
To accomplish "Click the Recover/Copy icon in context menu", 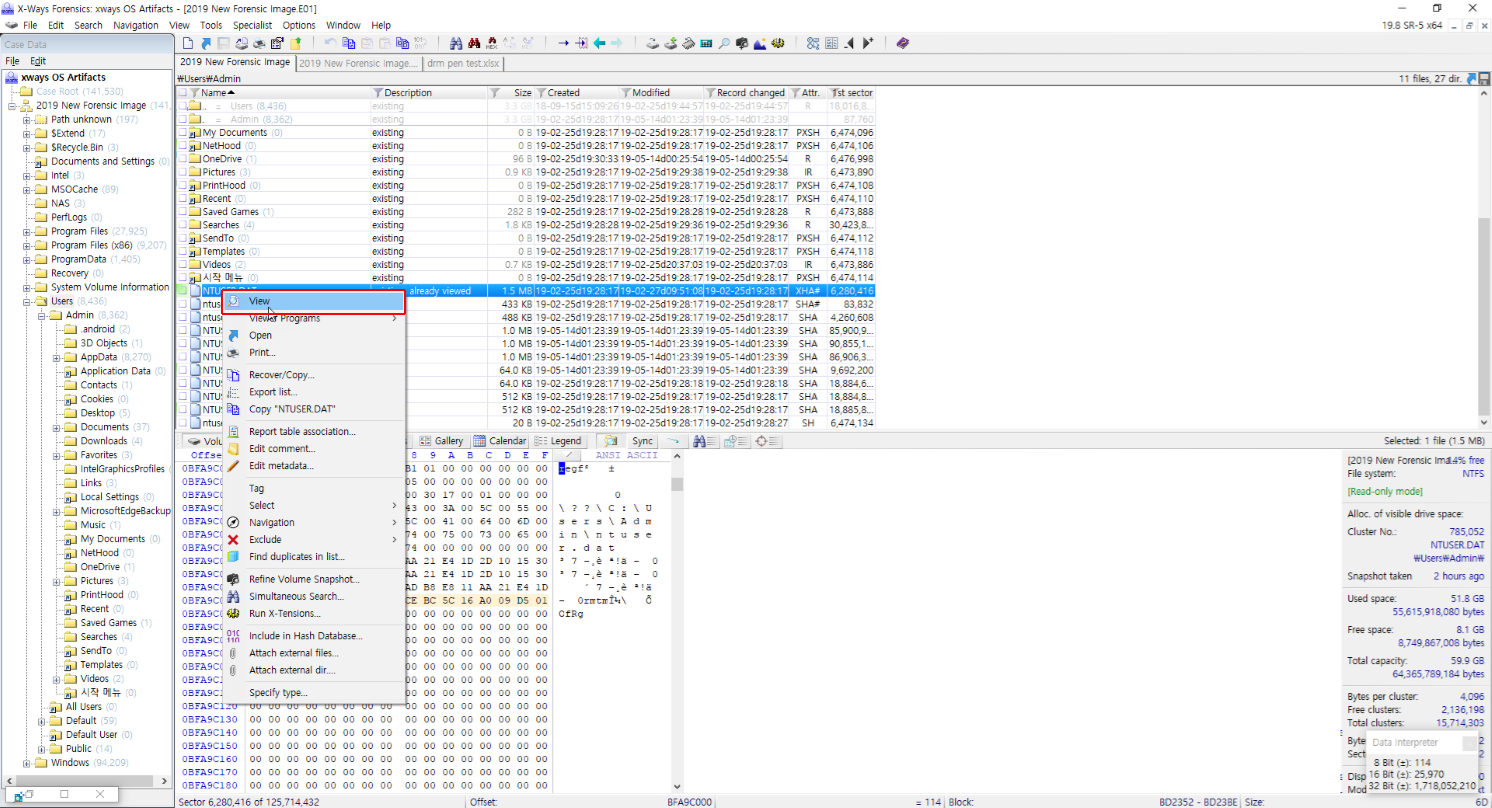I will [x=233, y=375].
